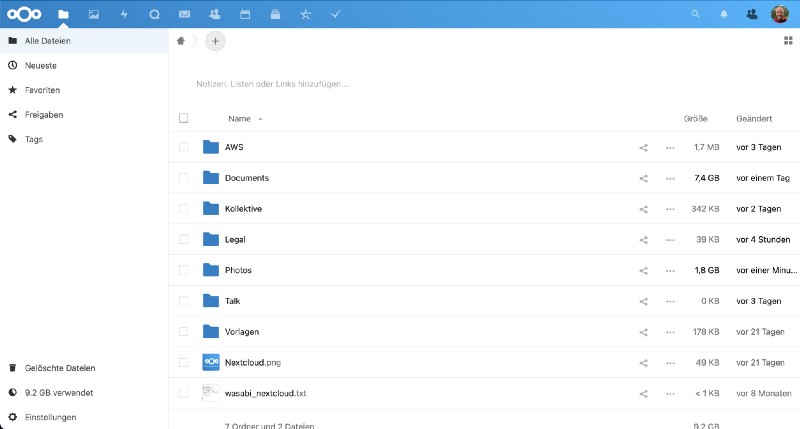Viewport: 800px width, 429px height.
Task: Open the Photos folder in file list
Action: click(238, 270)
